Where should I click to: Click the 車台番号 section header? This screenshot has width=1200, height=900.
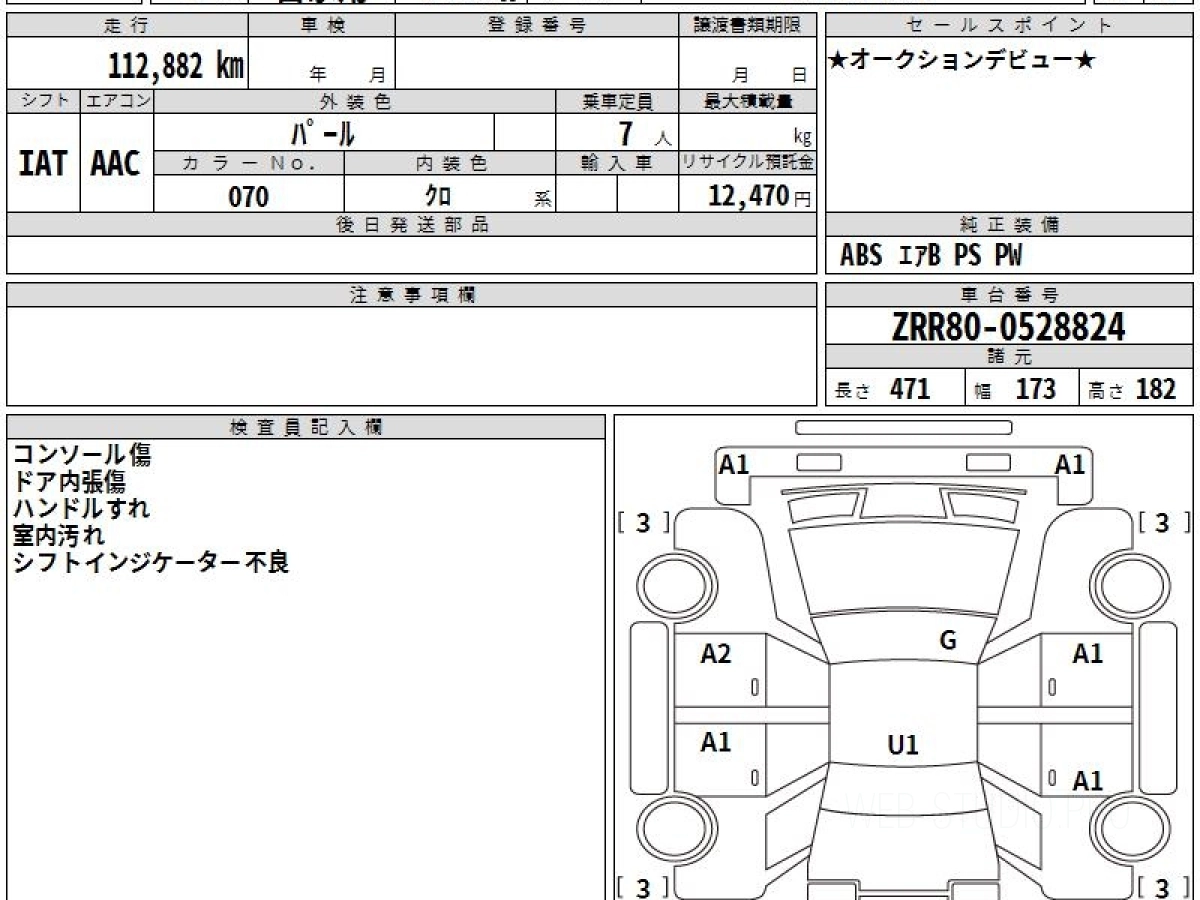(x=1009, y=295)
